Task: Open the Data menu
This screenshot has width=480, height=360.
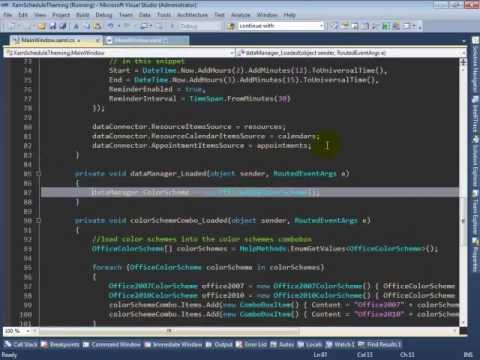Action: pyautogui.click(x=145, y=15)
